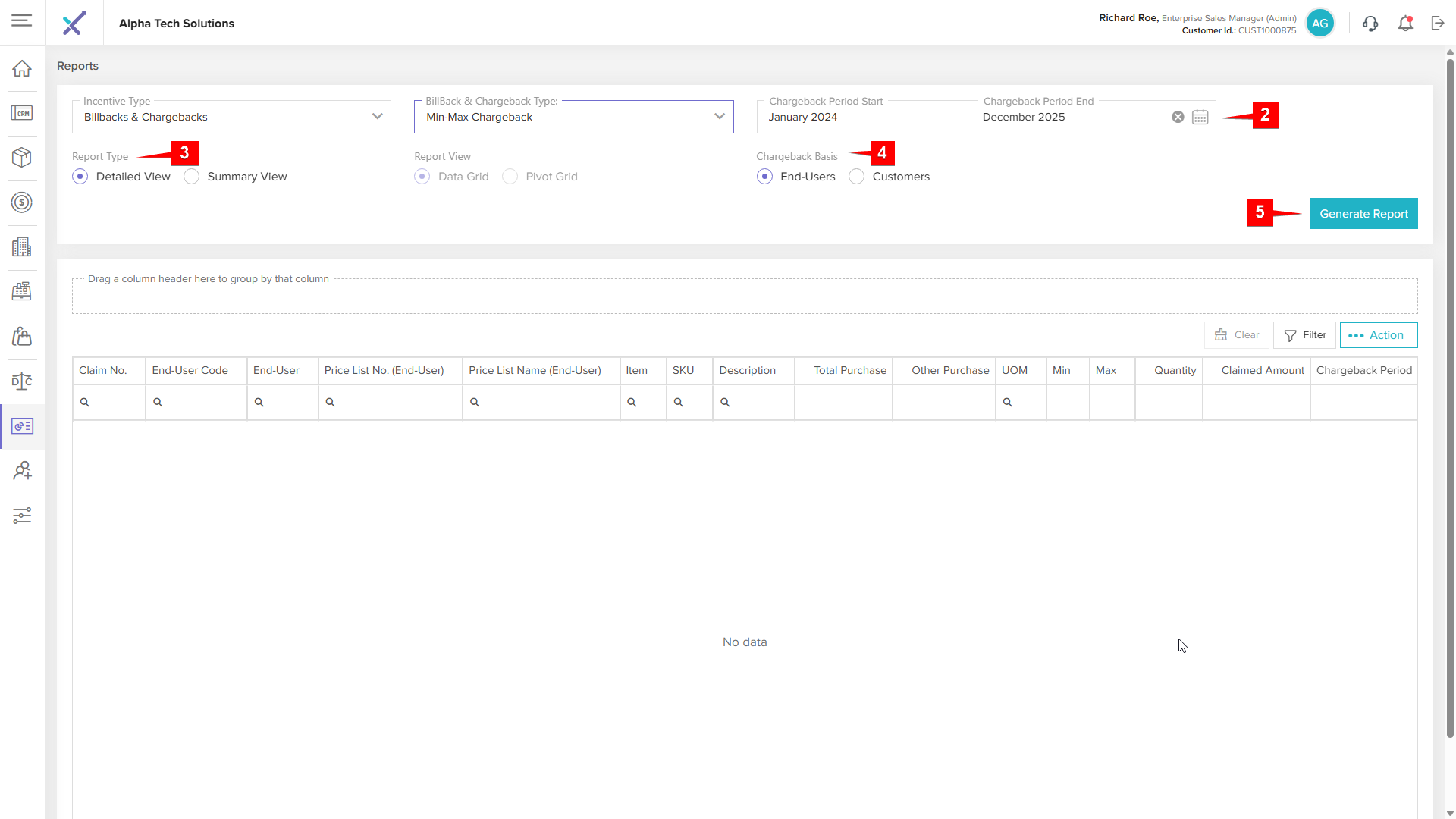Open the hamburger menu icon
Viewport: 1456px width, 819px height.
pos(22,20)
